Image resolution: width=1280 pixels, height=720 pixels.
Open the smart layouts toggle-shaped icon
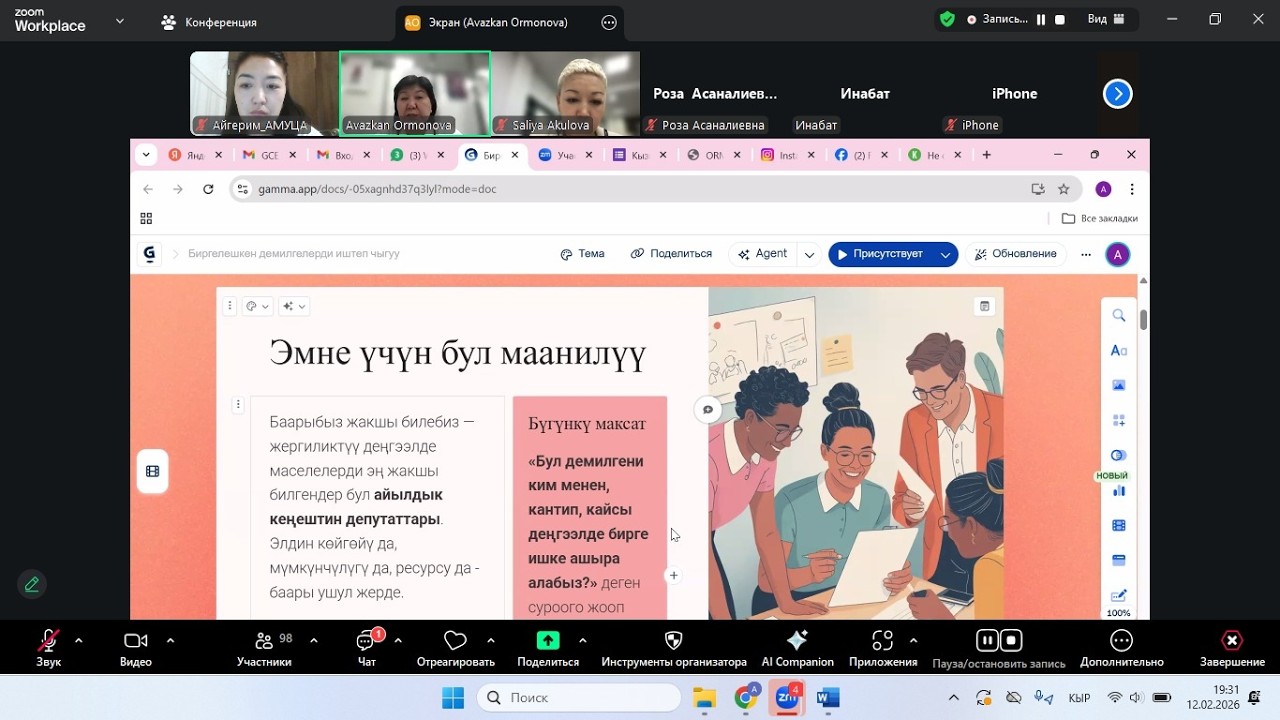click(1118, 455)
